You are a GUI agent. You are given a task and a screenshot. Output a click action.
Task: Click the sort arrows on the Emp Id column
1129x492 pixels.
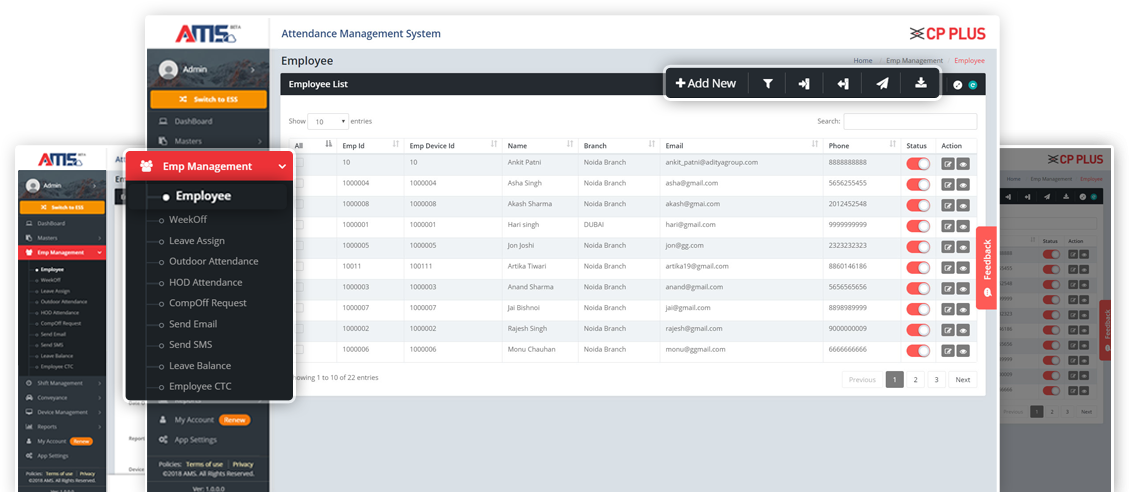[x=395, y=145]
